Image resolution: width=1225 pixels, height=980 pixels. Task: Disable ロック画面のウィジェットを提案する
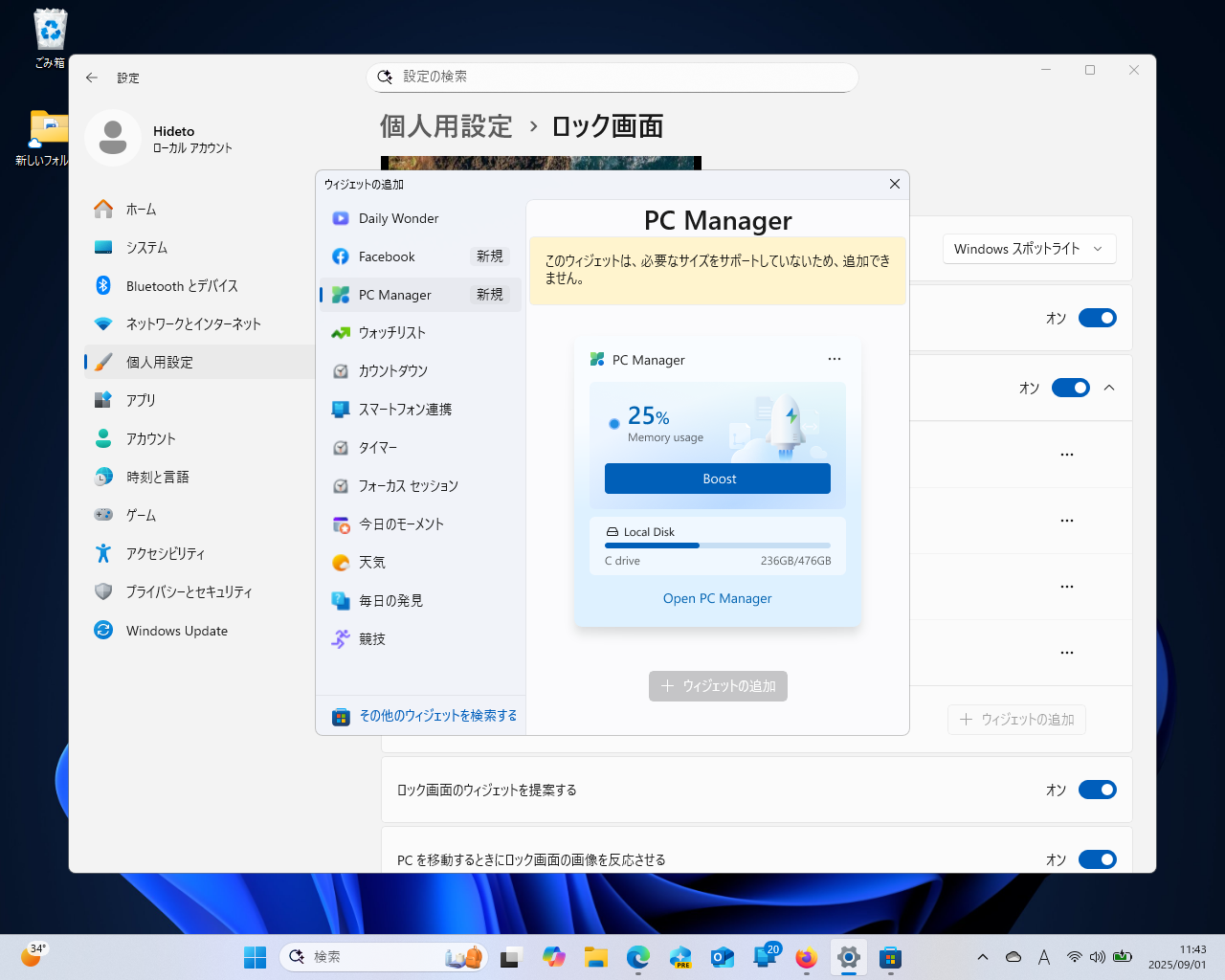[x=1097, y=790]
